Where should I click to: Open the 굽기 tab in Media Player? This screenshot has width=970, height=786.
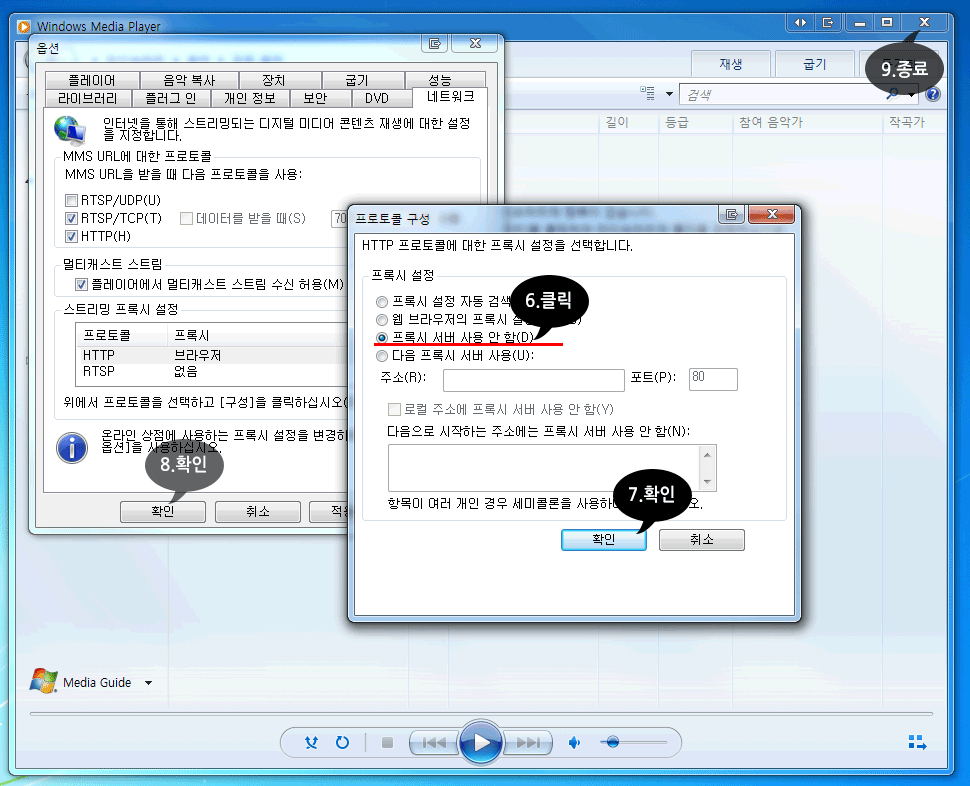point(814,64)
